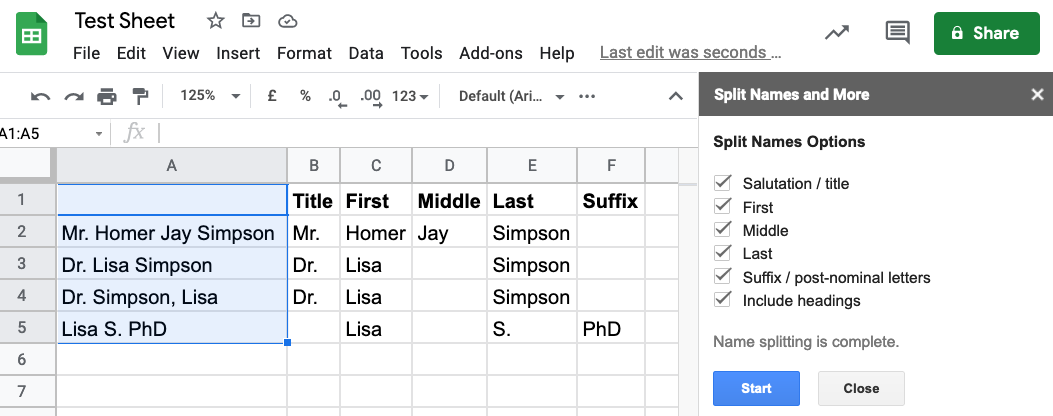This screenshot has width=1053, height=416.
Task: Select column D header
Action: 450,165
